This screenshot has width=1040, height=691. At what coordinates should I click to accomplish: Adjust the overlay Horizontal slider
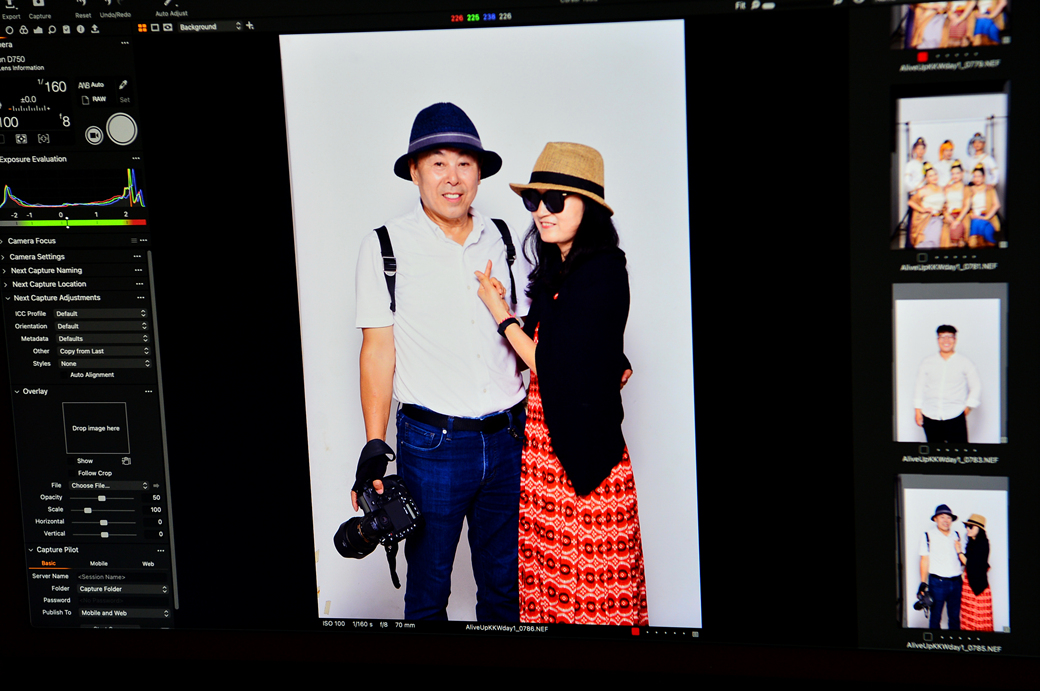pyautogui.click(x=103, y=522)
